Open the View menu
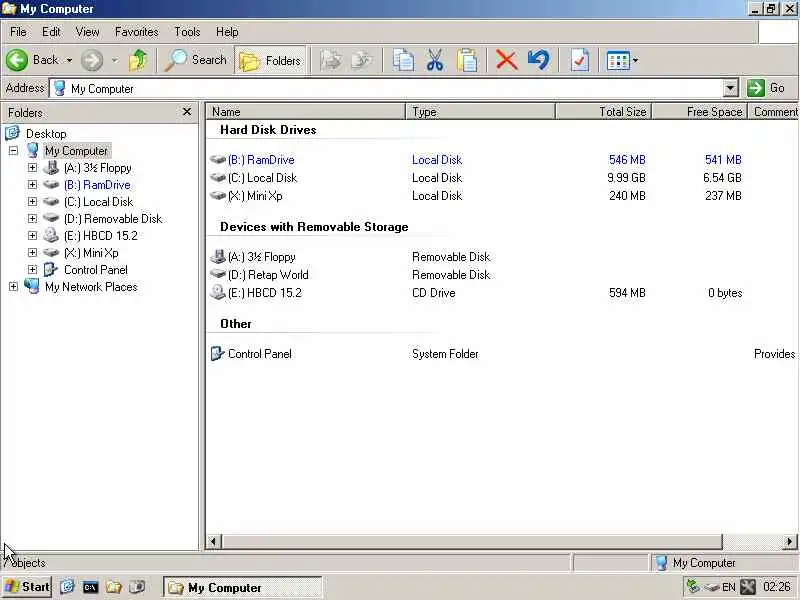 87,32
